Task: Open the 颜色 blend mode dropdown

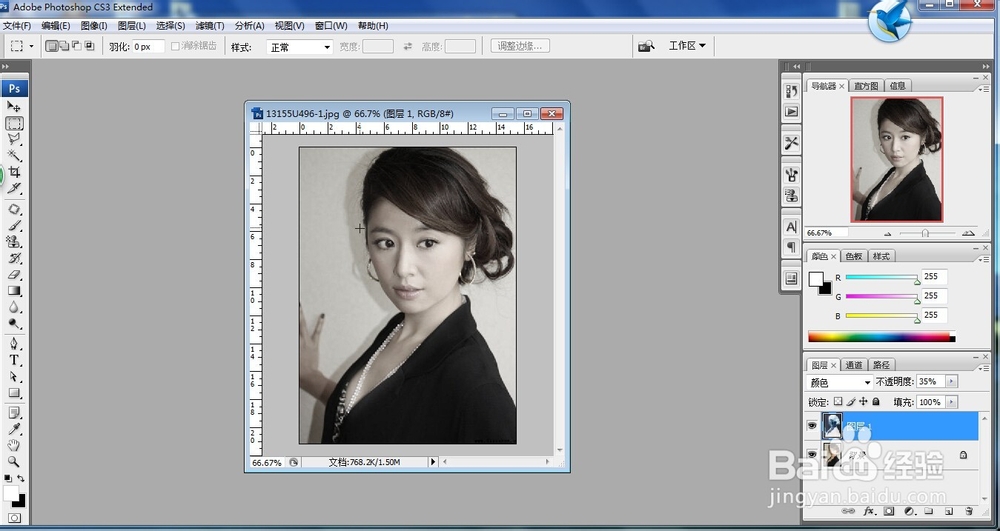Action: pyautogui.click(x=839, y=382)
